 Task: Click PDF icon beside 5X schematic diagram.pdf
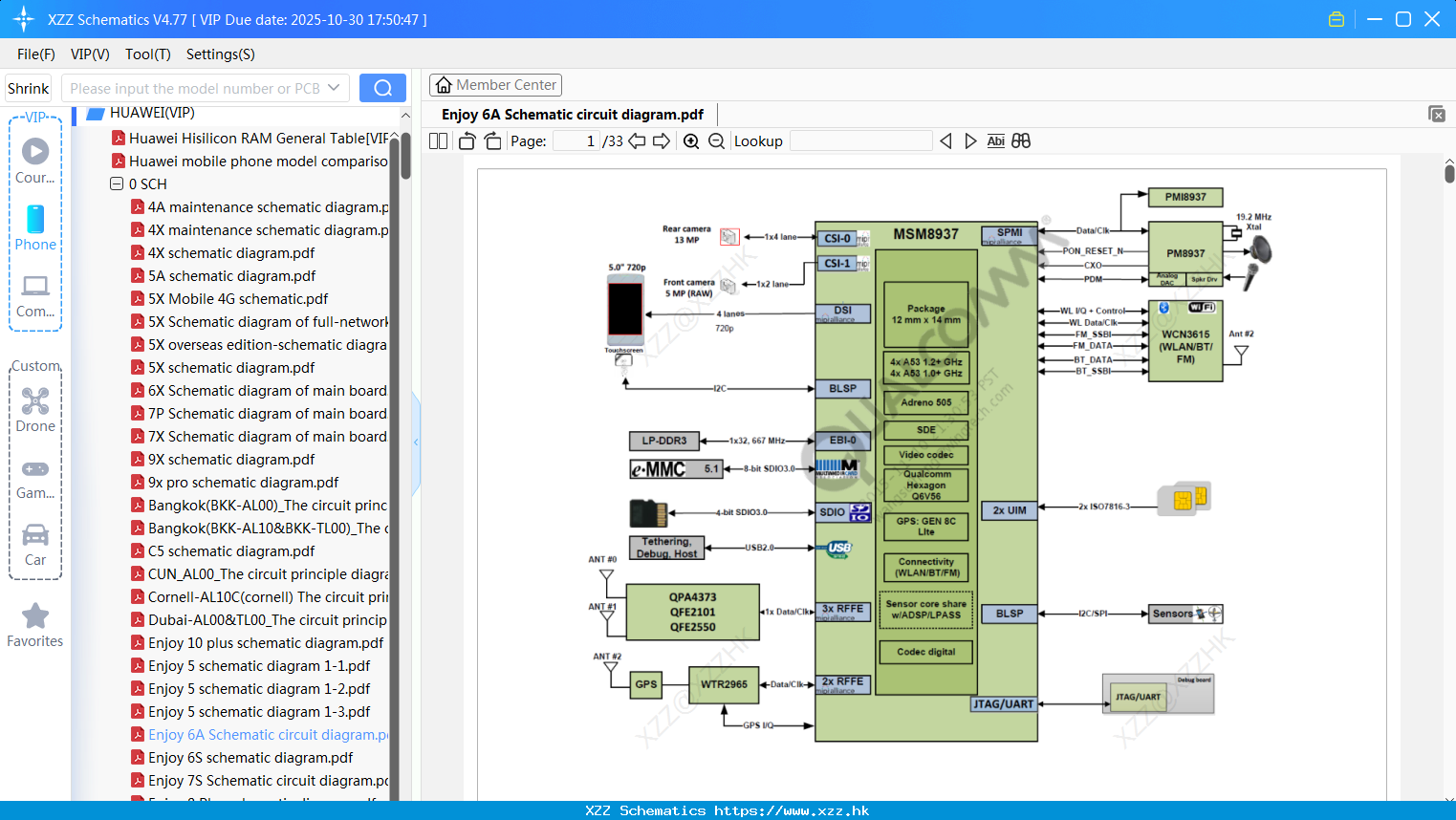pyautogui.click(x=138, y=367)
